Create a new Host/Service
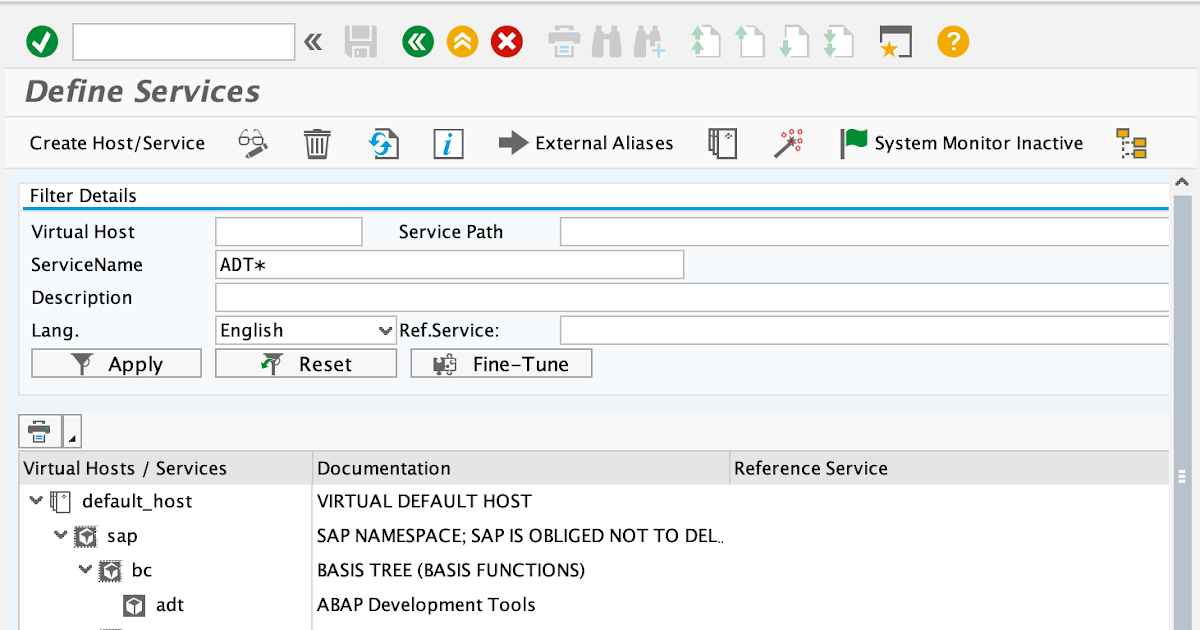Screen dimensions: 1200x630 (117, 143)
